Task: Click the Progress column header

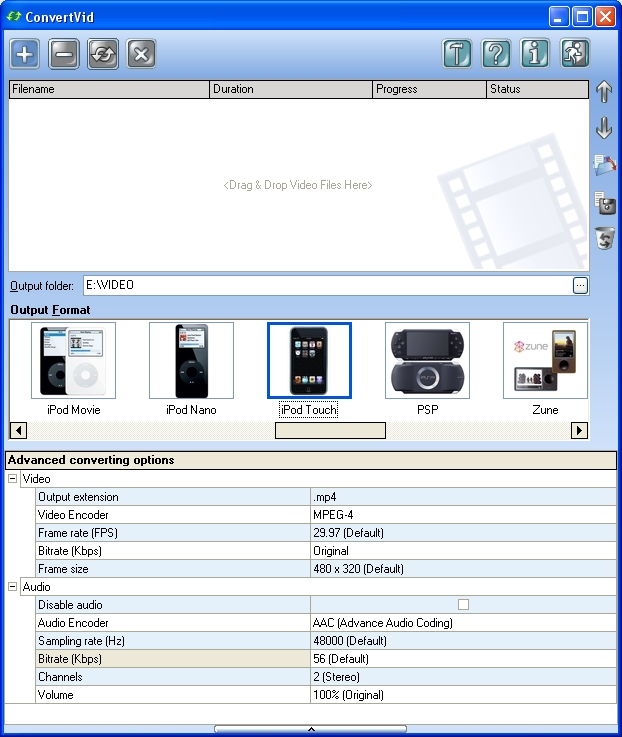Action: tap(429, 89)
